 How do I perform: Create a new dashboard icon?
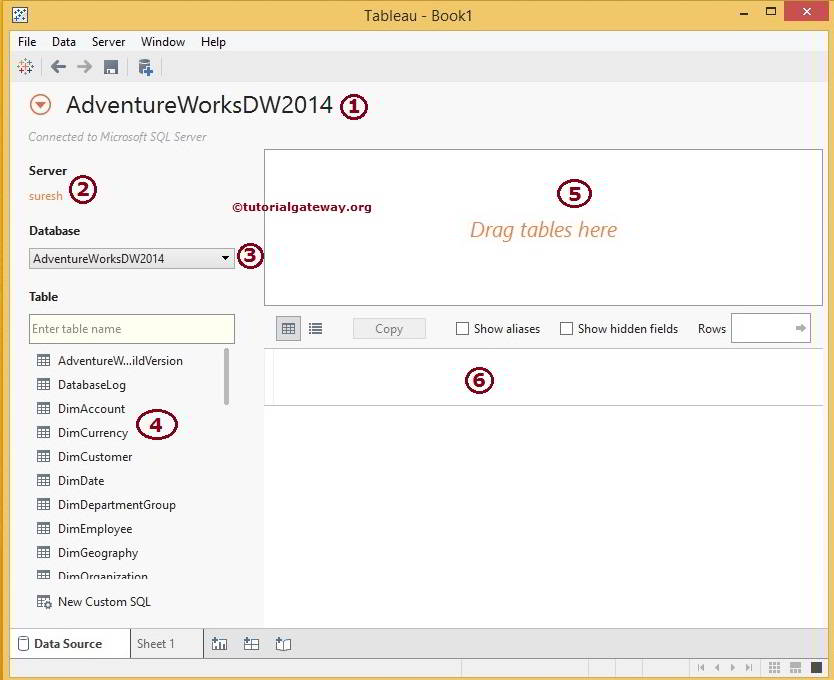pos(251,644)
